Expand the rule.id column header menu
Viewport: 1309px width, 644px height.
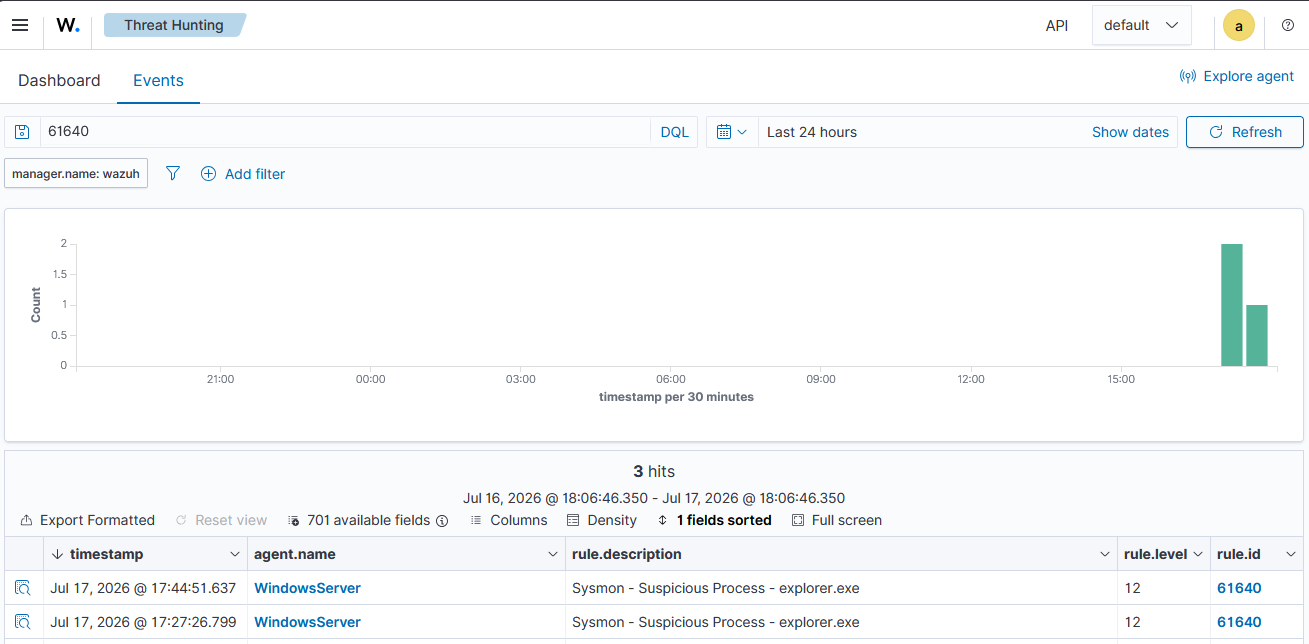point(1291,554)
